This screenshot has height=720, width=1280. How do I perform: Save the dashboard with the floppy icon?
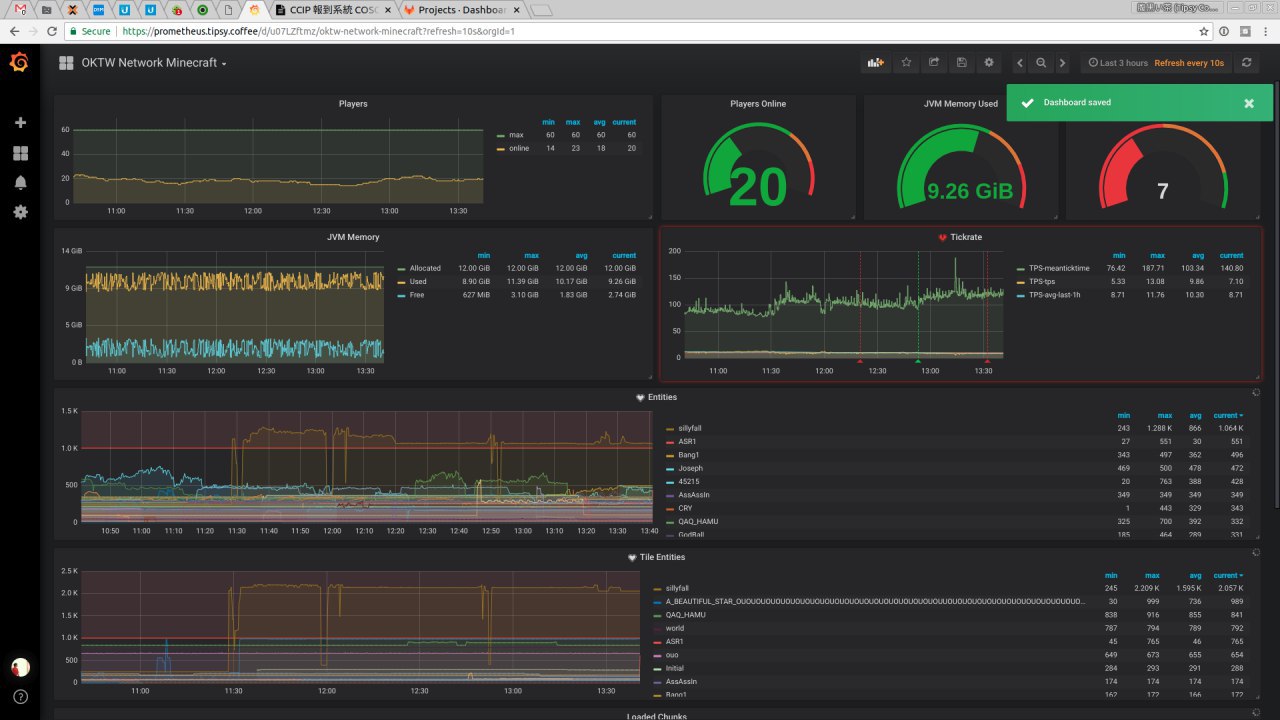click(961, 63)
